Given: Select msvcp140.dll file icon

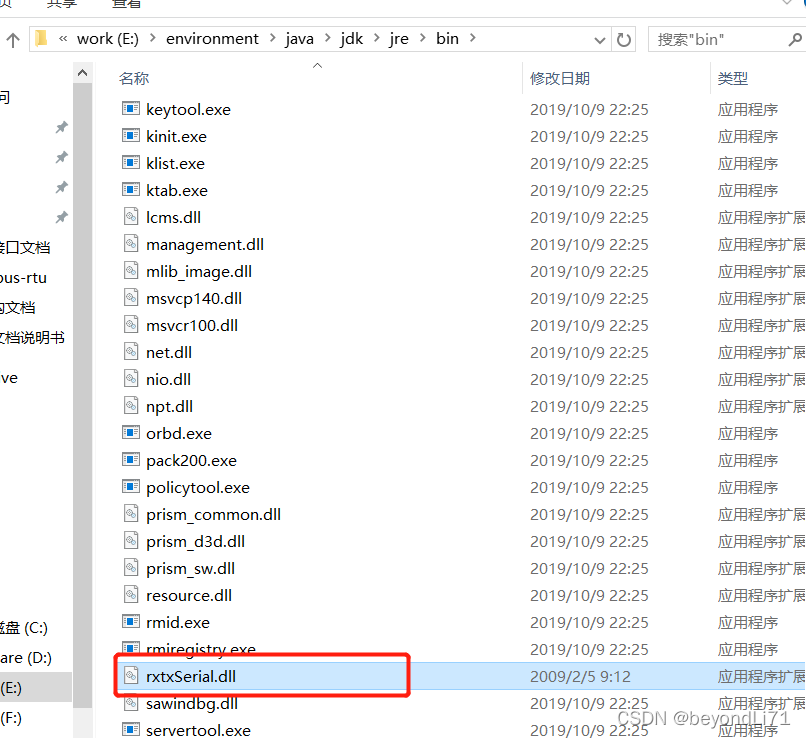Looking at the screenshot, I should coord(131,298).
